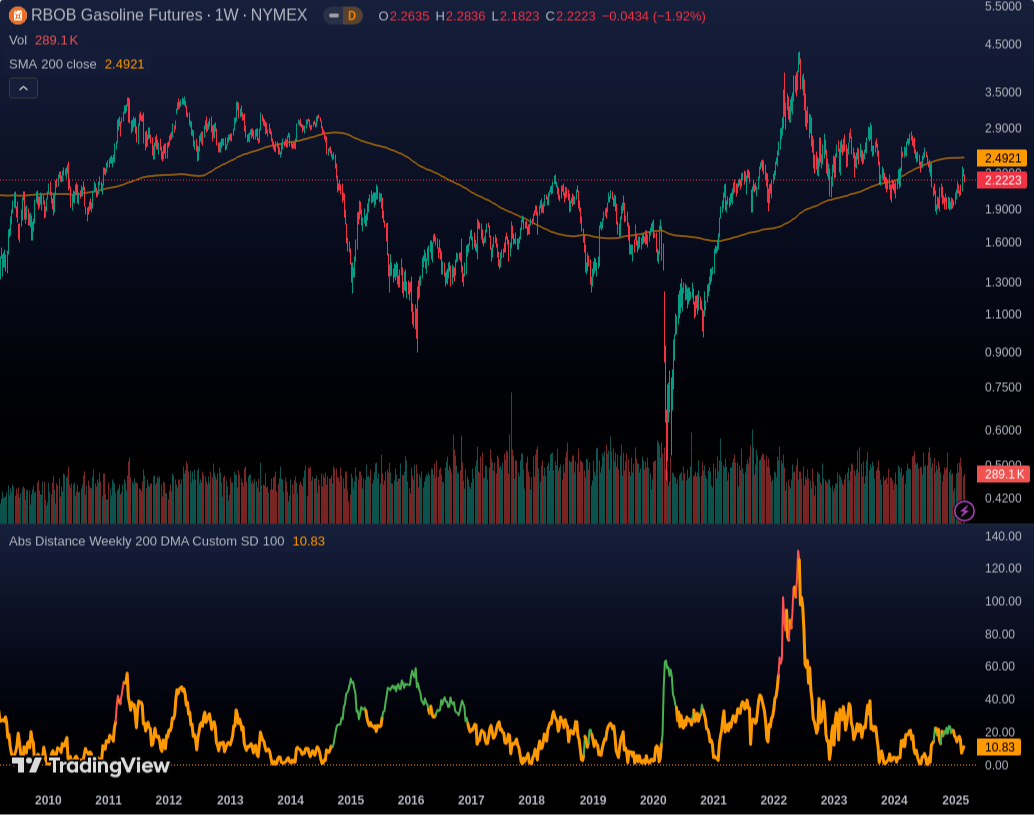
Task: Click the 1.3000 price scale label
Action: click(1003, 282)
